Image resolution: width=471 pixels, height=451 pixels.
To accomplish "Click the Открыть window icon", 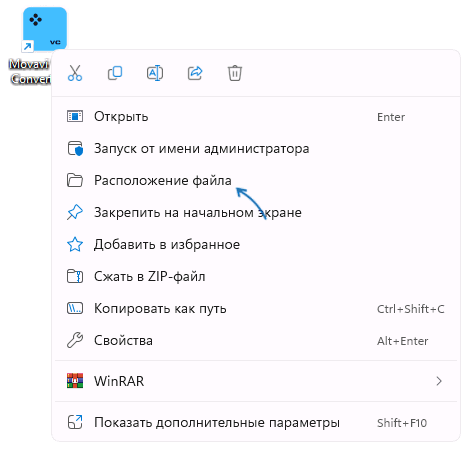I will pyautogui.click(x=75, y=116).
